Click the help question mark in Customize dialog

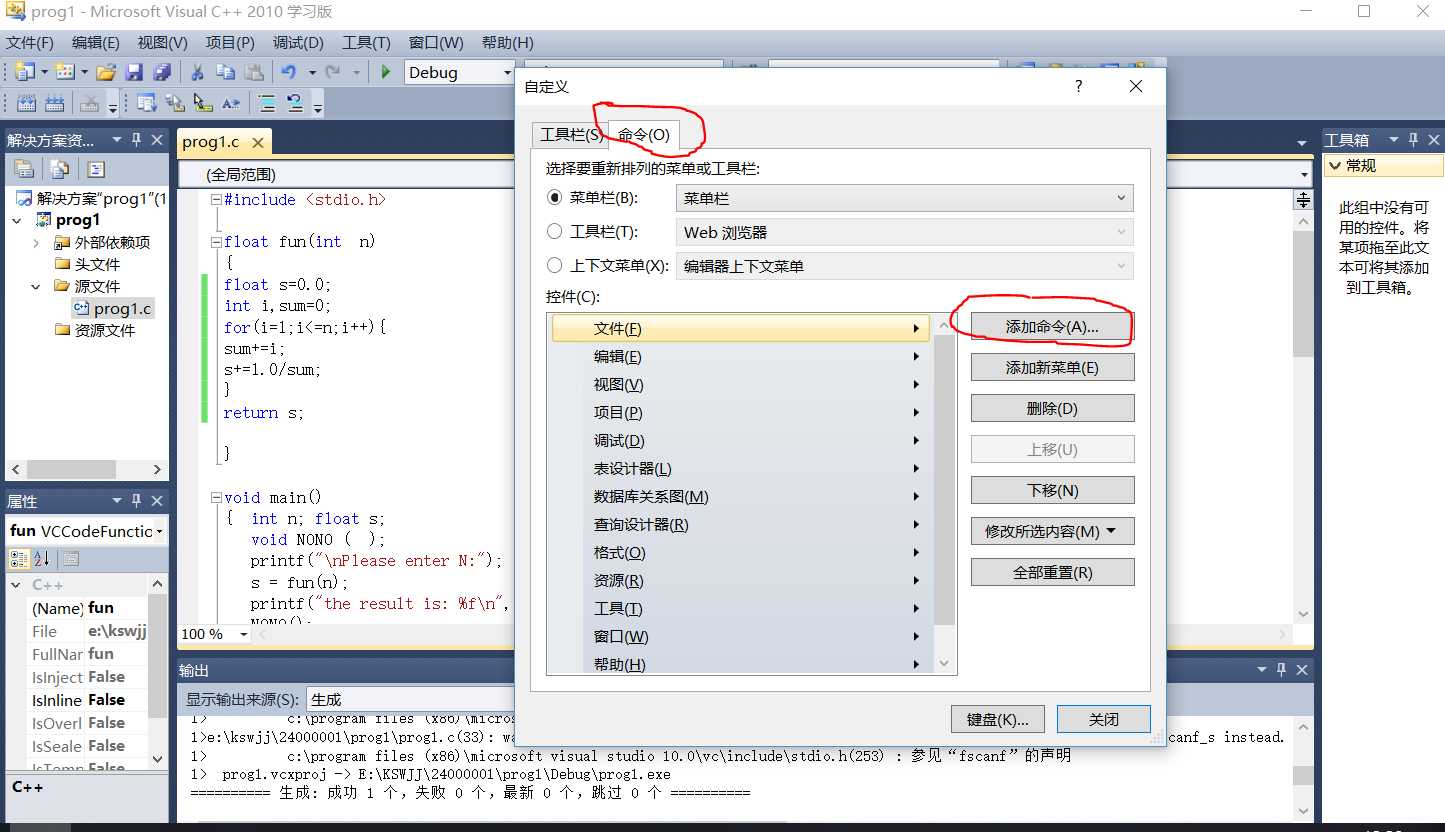point(1078,87)
